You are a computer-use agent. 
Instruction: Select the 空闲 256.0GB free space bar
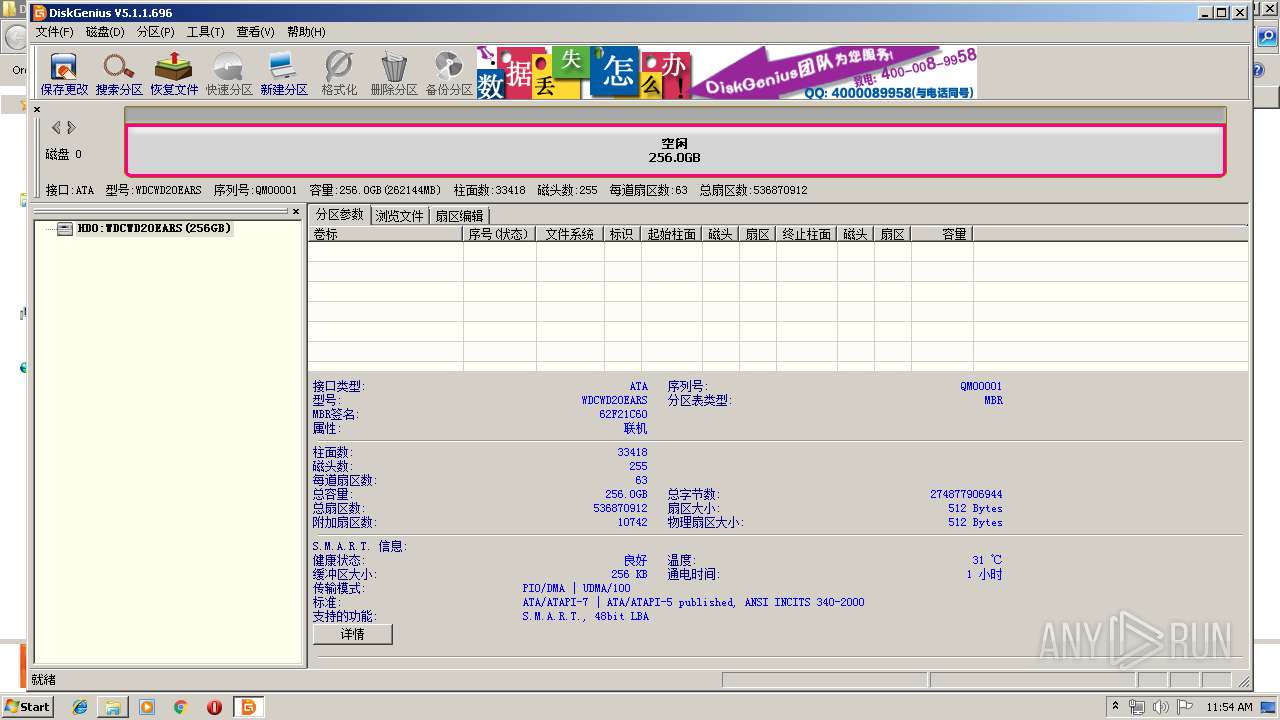pyautogui.click(x=675, y=150)
